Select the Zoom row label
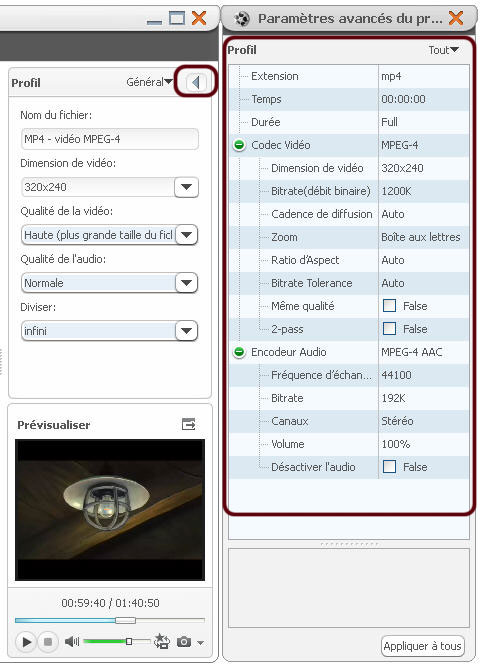Image resolution: width=481 pixels, height=667 pixels. pos(285,237)
